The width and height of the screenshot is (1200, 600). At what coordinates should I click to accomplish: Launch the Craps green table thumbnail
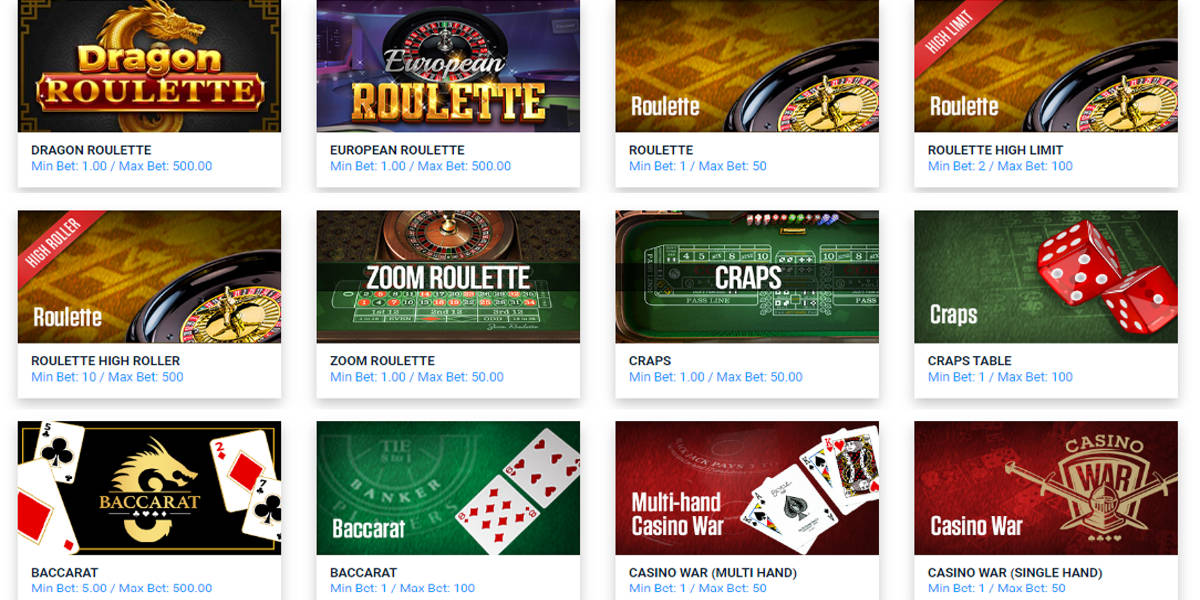pos(747,277)
